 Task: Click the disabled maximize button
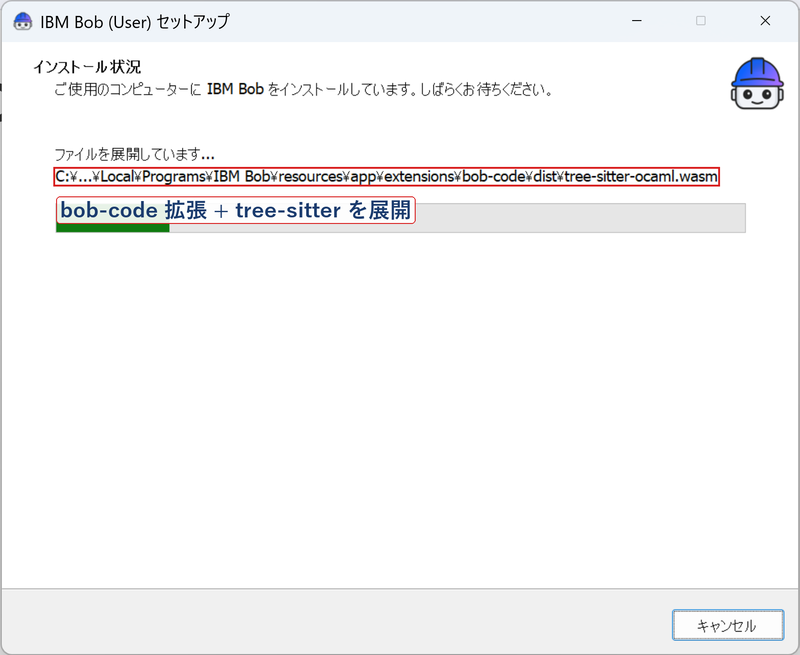pyautogui.click(x=701, y=21)
